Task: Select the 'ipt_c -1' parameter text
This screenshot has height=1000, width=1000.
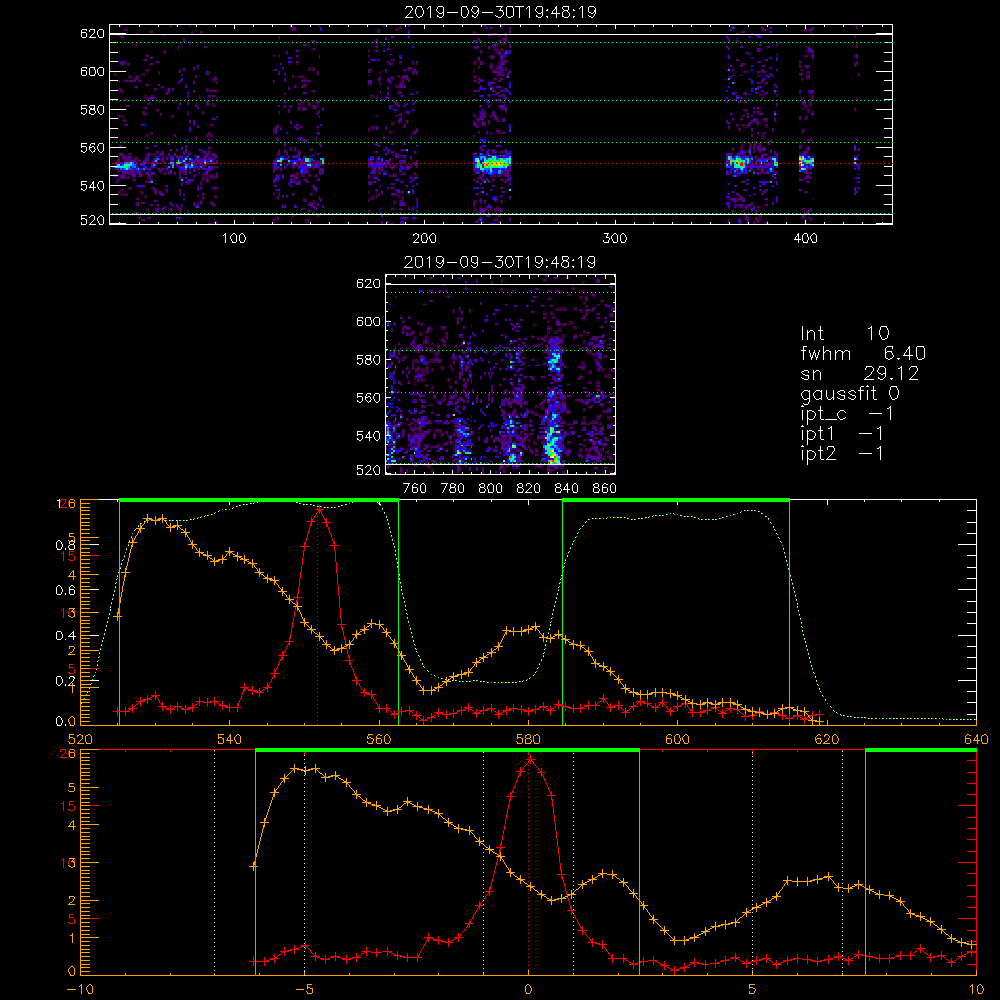Action: (x=847, y=415)
